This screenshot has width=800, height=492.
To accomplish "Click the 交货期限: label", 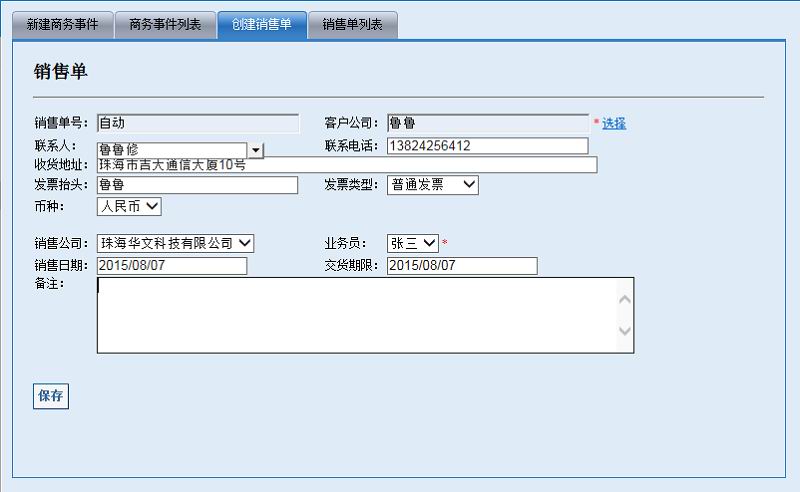I will click(352, 265).
